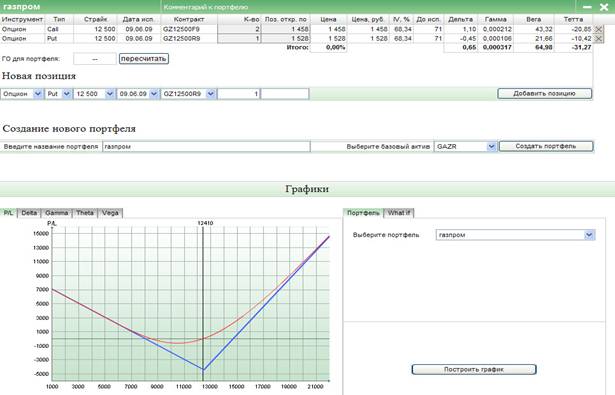615x395 pixels.
Task: Focus the new position open price field
Action: (285, 94)
